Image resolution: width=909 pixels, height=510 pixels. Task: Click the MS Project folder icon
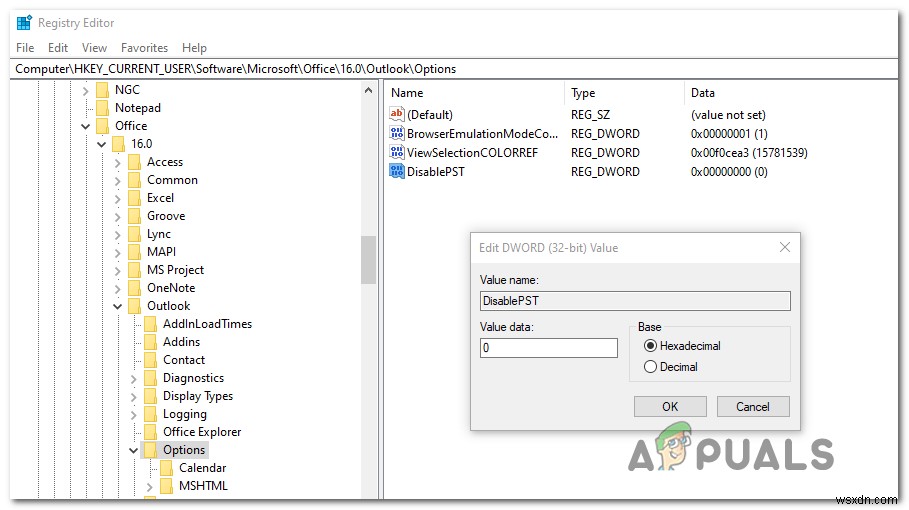coord(134,269)
